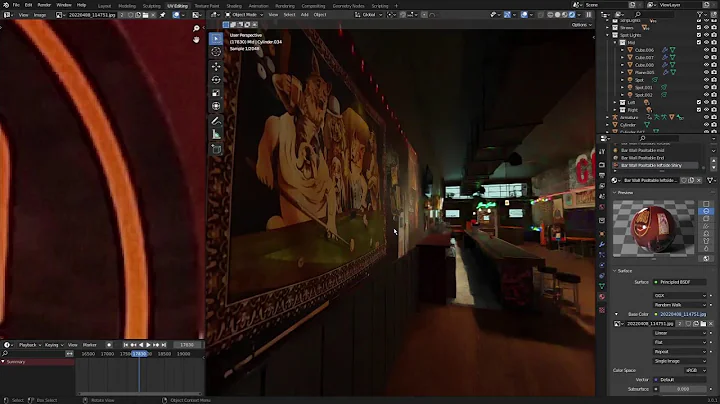Open sRGB color space dropdown
720x404 pixels.
click(695, 370)
